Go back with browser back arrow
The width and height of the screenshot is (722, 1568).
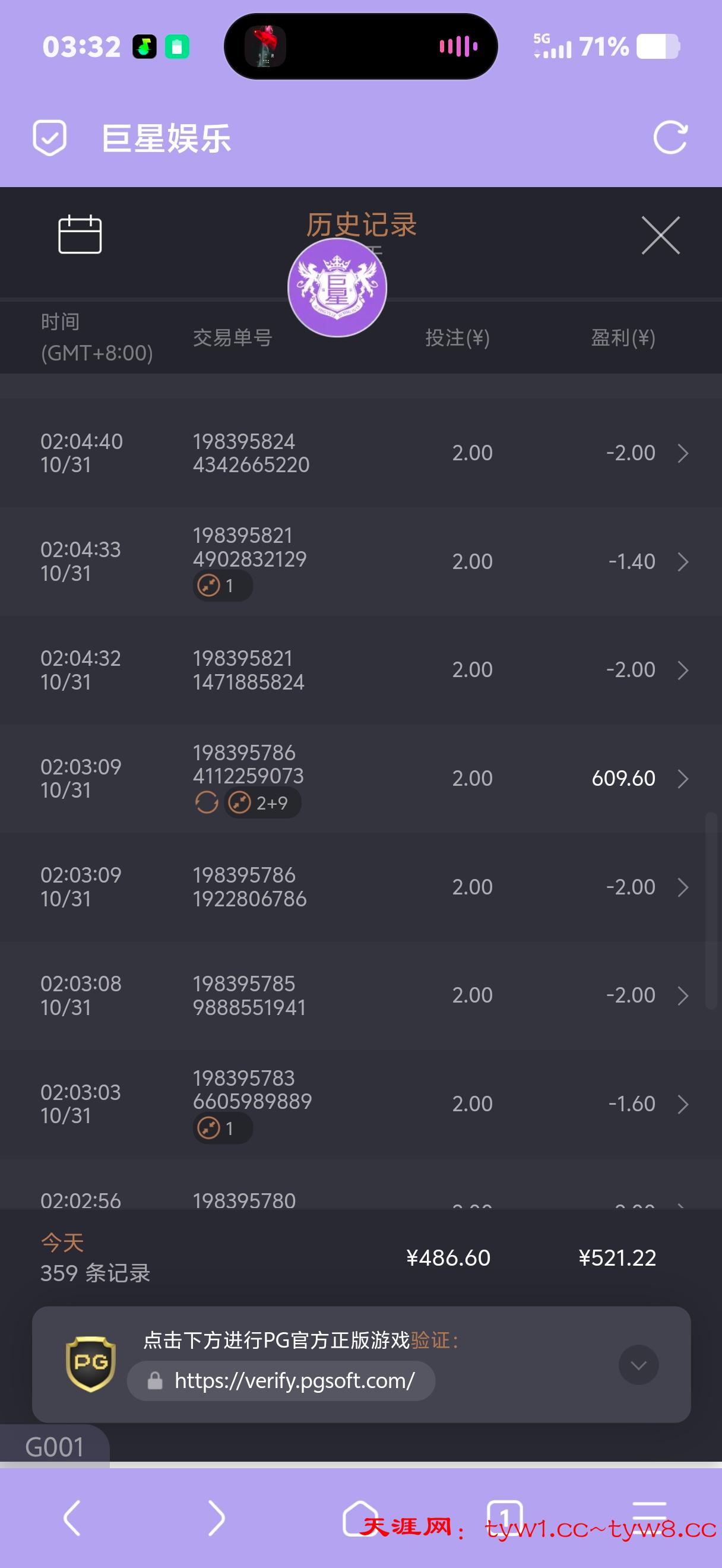(72, 1518)
